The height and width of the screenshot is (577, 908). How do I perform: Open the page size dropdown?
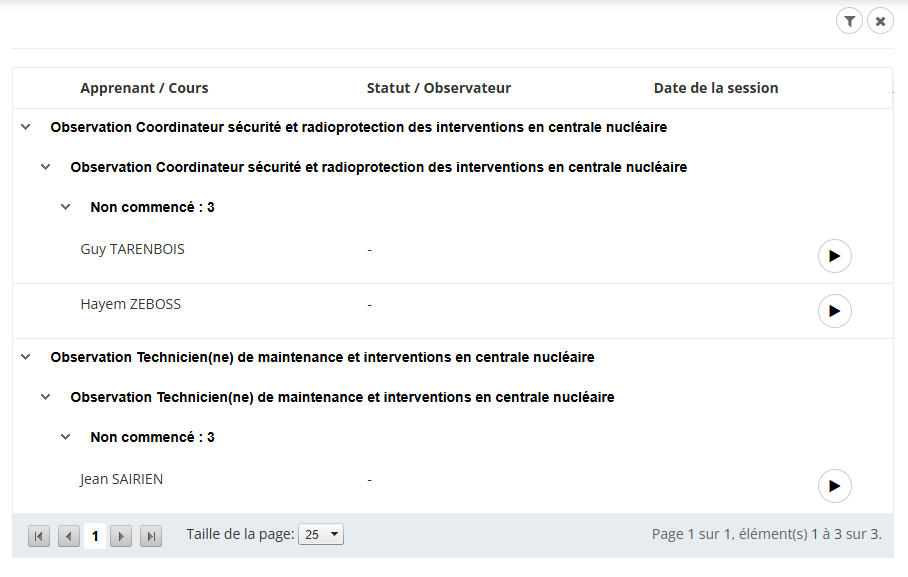[x=322, y=535]
